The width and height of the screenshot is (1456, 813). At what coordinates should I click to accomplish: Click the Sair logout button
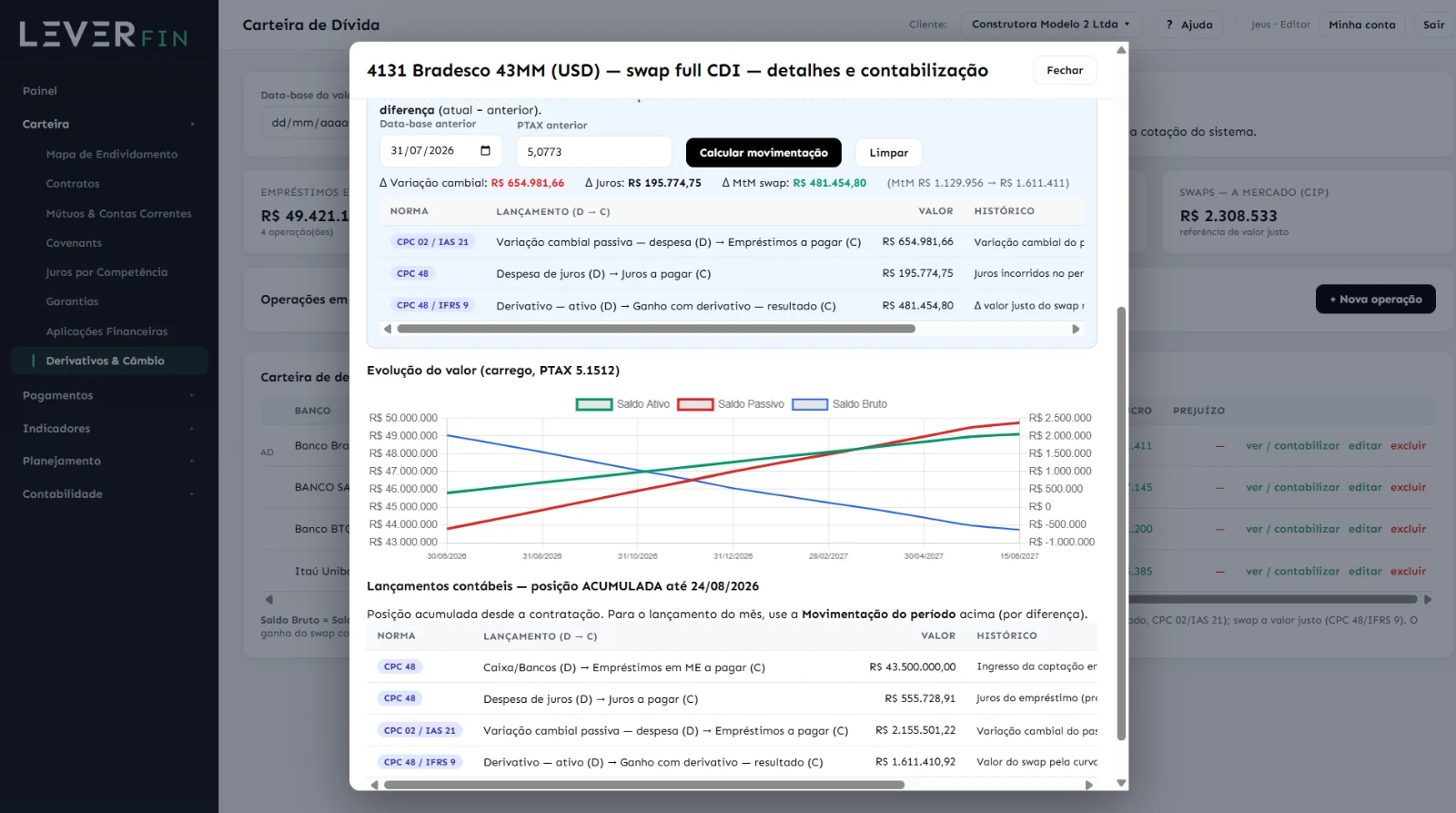click(x=1433, y=25)
